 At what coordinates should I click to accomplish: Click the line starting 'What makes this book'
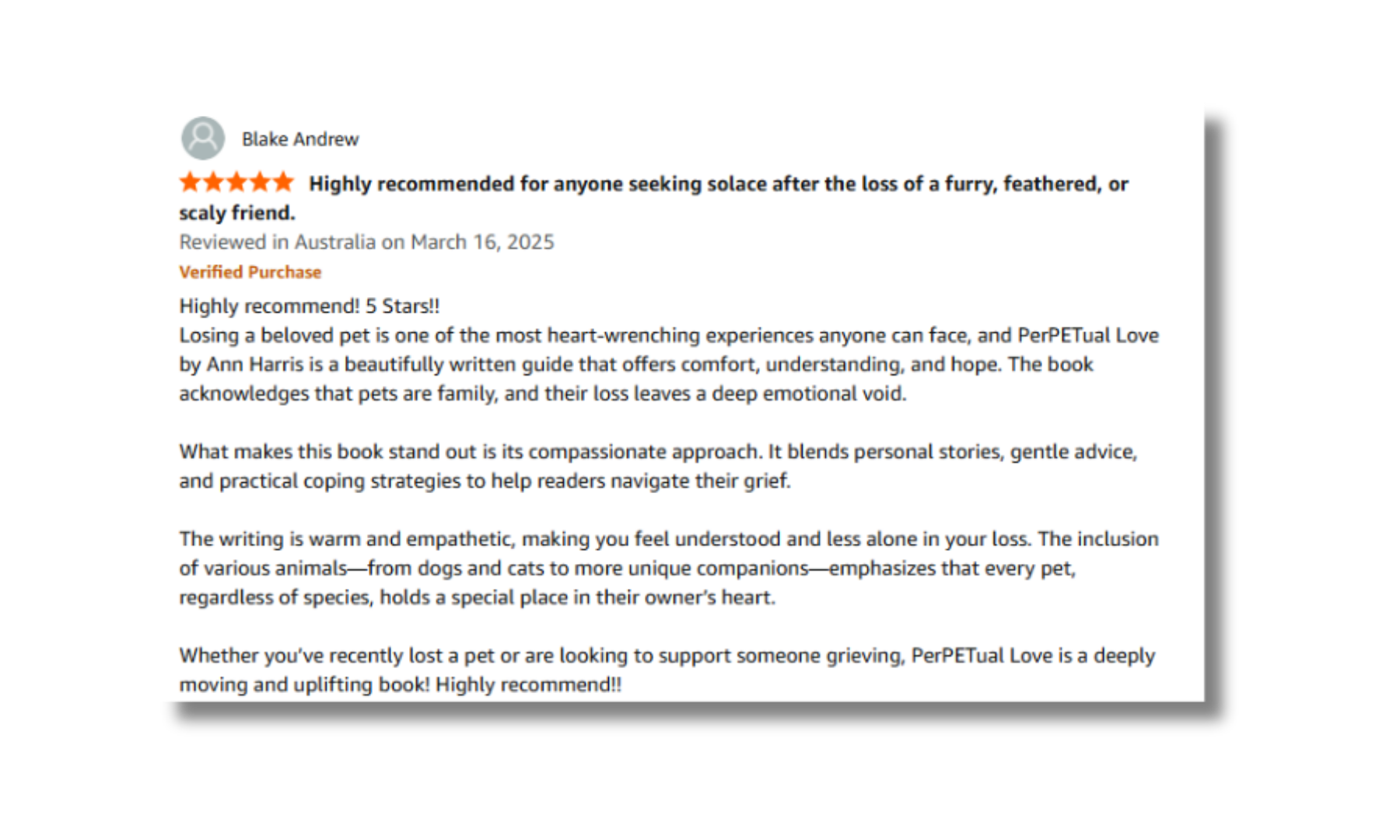click(658, 452)
